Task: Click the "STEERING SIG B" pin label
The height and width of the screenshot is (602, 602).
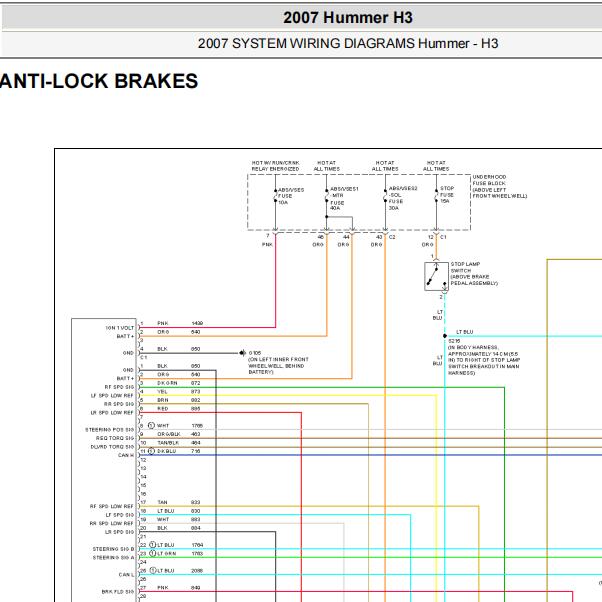Action: [113, 549]
